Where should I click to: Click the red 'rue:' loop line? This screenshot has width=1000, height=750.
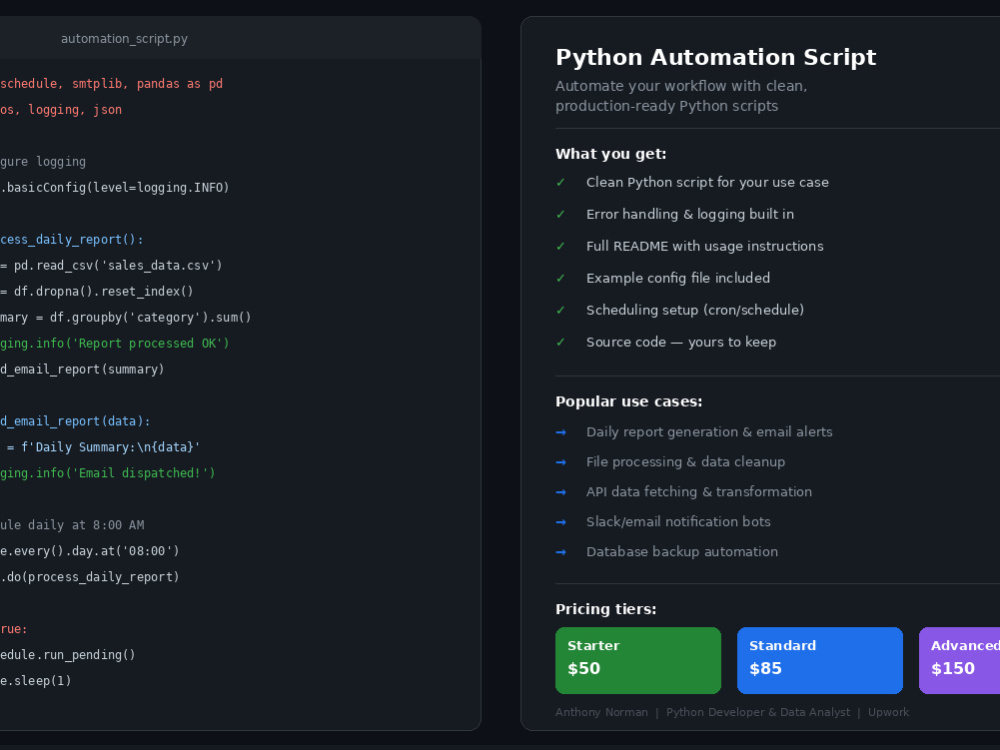[x=14, y=629]
